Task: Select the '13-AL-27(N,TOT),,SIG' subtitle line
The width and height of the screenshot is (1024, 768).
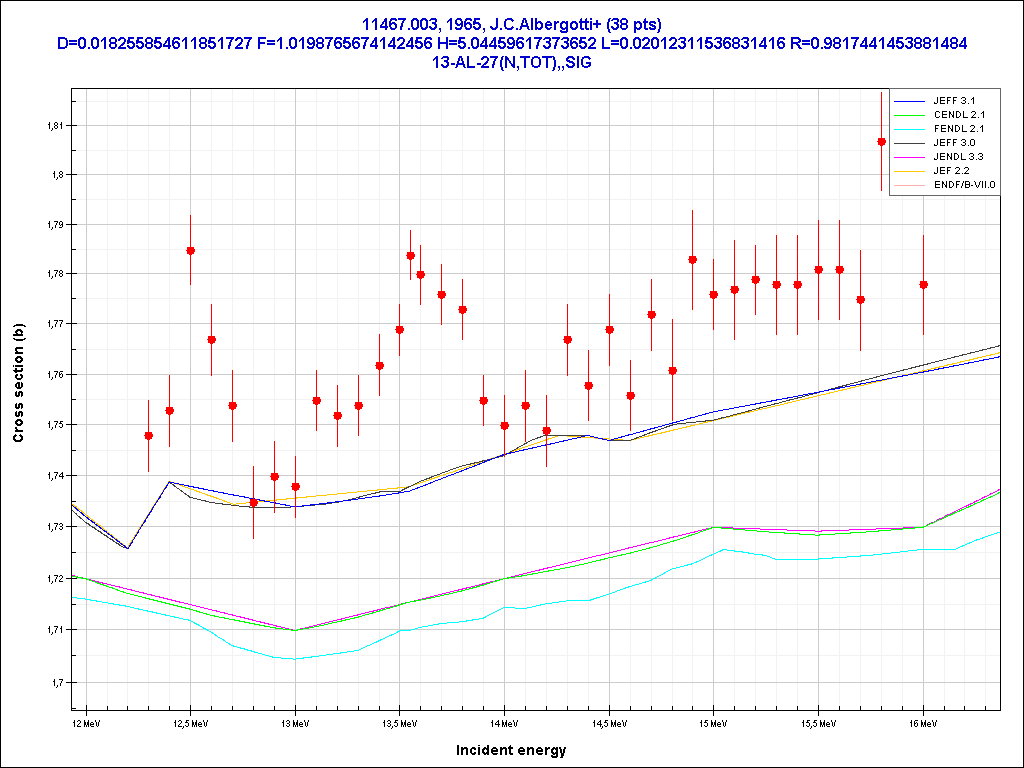Action: point(511,62)
